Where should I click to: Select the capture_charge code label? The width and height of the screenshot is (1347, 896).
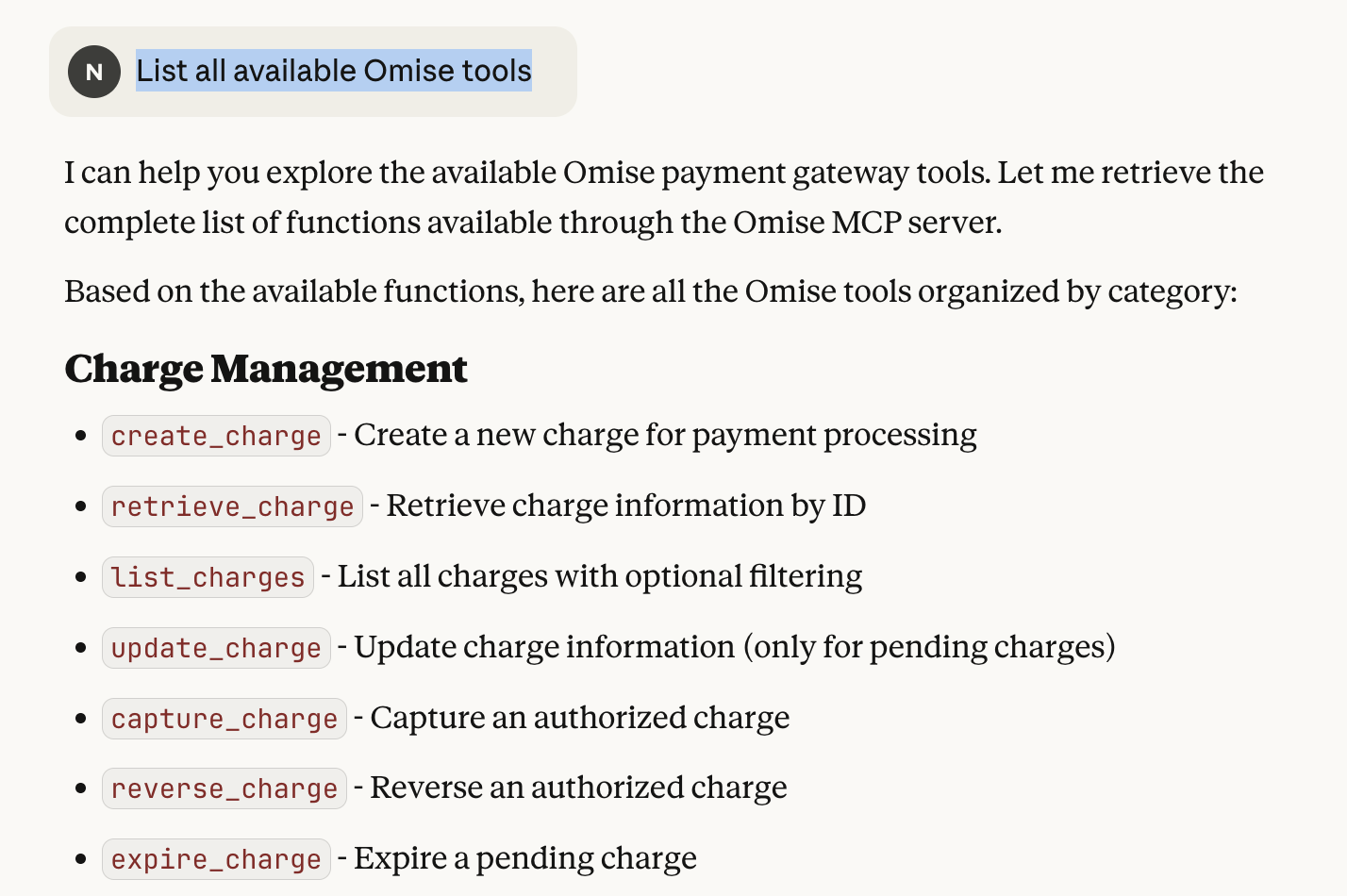pos(224,719)
